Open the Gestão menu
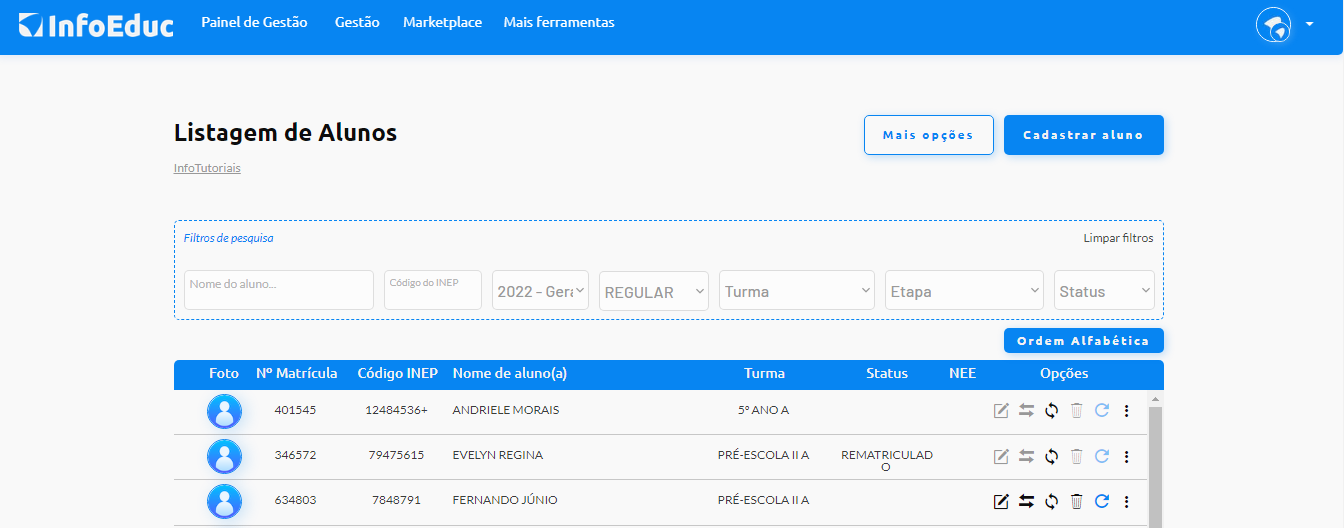 (x=357, y=22)
